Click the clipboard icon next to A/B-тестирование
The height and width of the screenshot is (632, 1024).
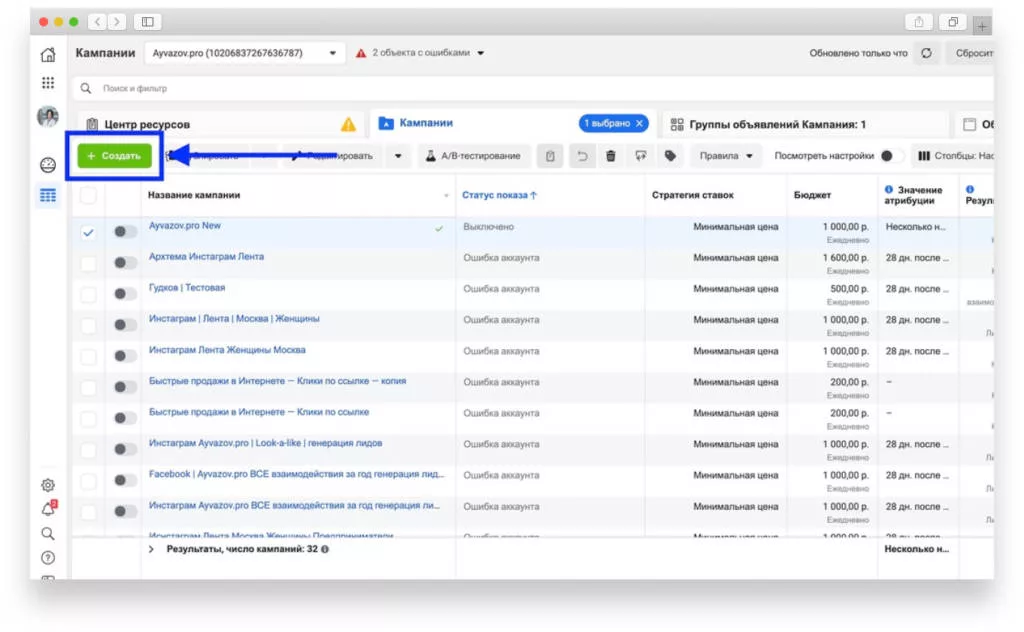pyautogui.click(x=550, y=156)
